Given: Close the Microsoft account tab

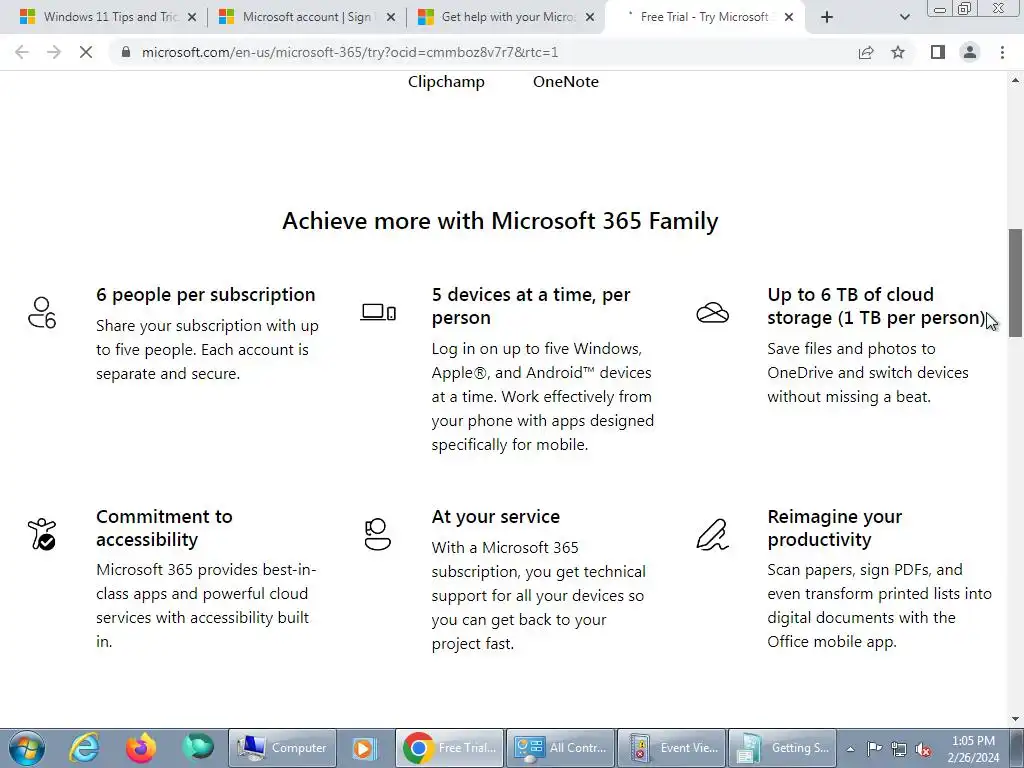Looking at the screenshot, I should (x=391, y=17).
